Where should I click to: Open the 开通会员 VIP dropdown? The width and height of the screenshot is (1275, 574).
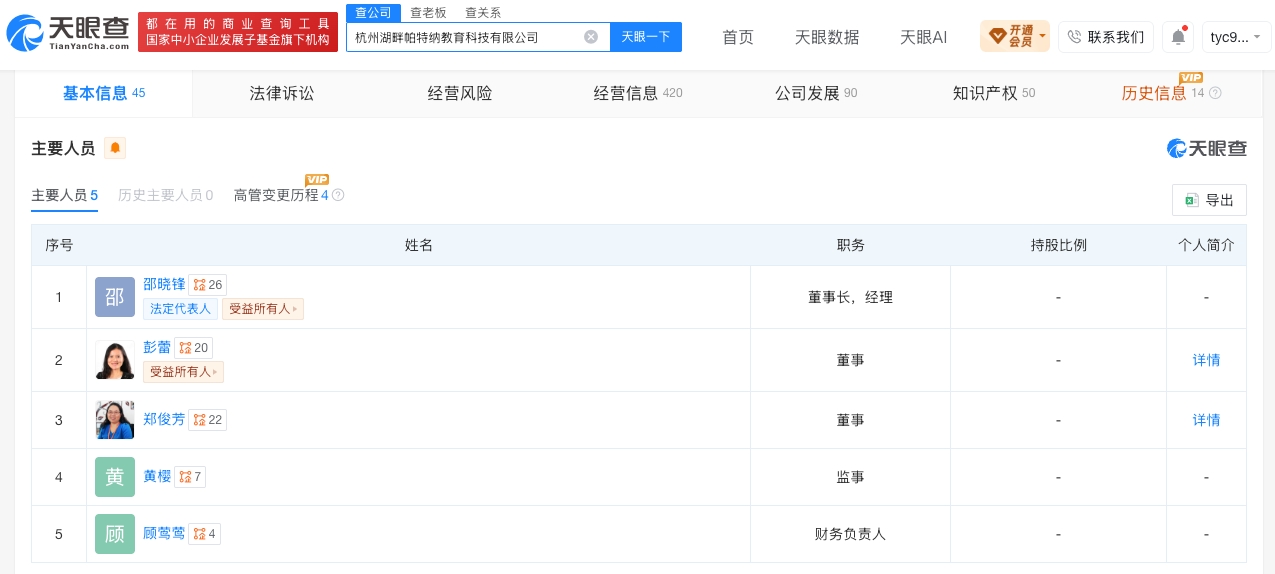pyautogui.click(x=1015, y=37)
